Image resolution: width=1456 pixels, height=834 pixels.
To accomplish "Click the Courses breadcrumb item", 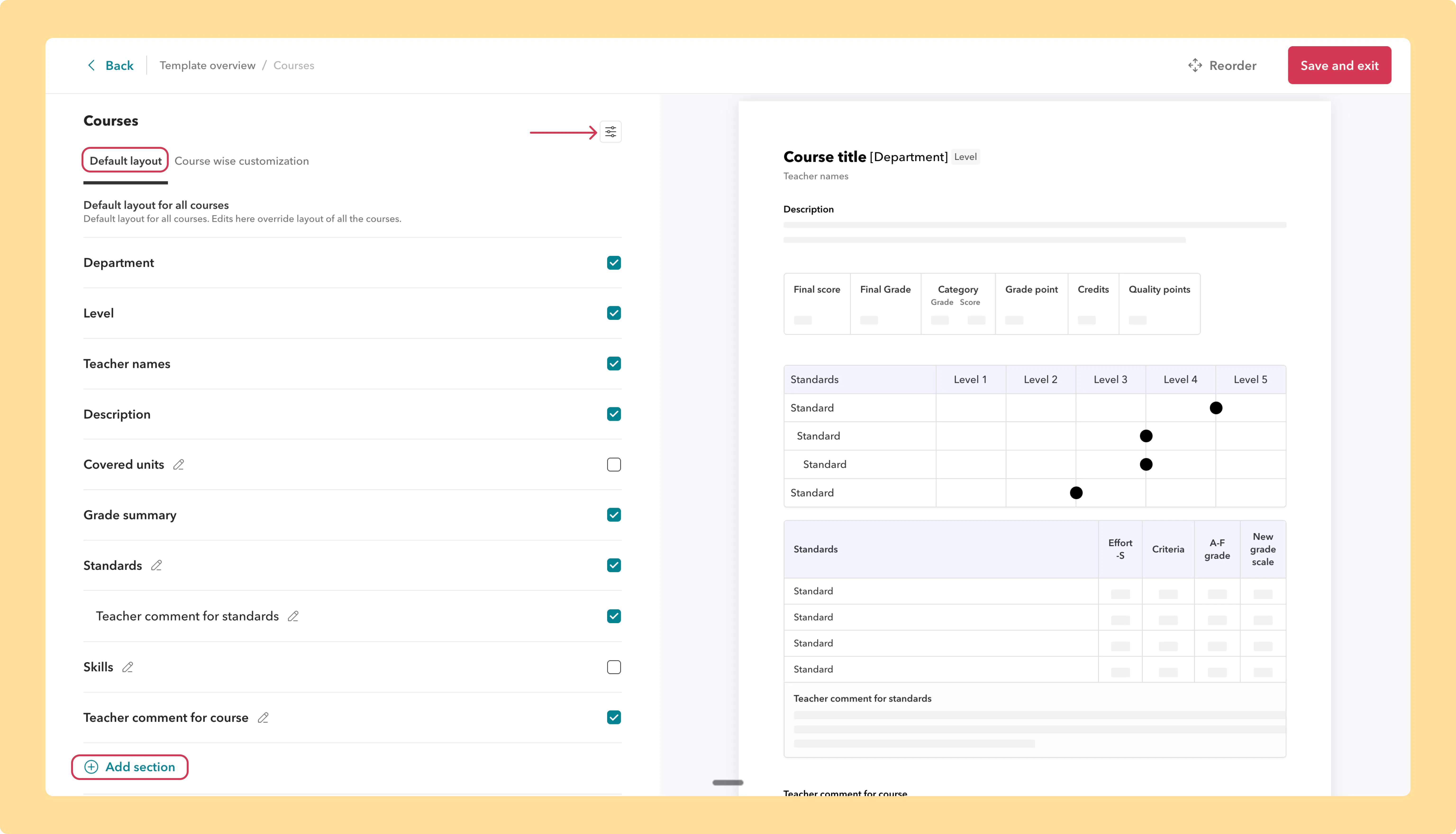I will [x=294, y=65].
